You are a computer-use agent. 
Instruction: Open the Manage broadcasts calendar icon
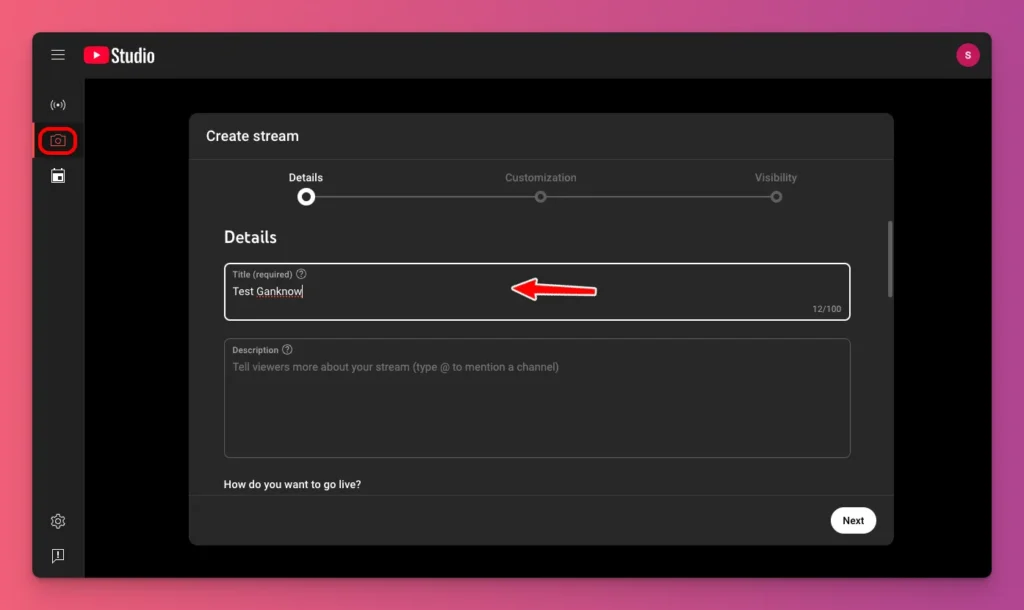click(x=57, y=175)
